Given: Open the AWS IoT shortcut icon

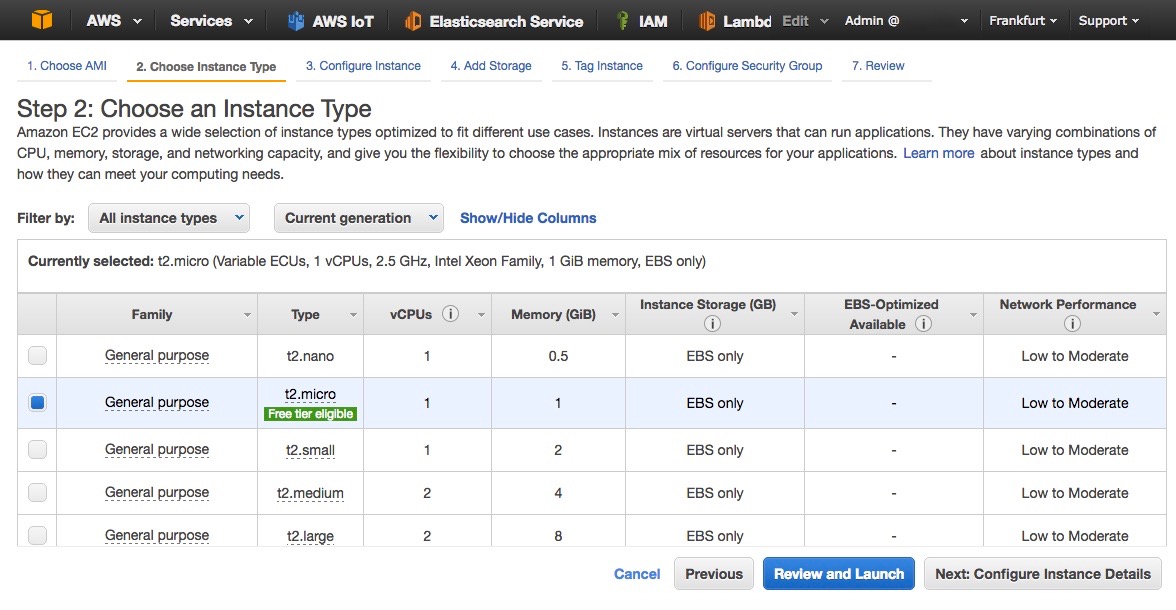Looking at the screenshot, I should [x=296, y=21].
